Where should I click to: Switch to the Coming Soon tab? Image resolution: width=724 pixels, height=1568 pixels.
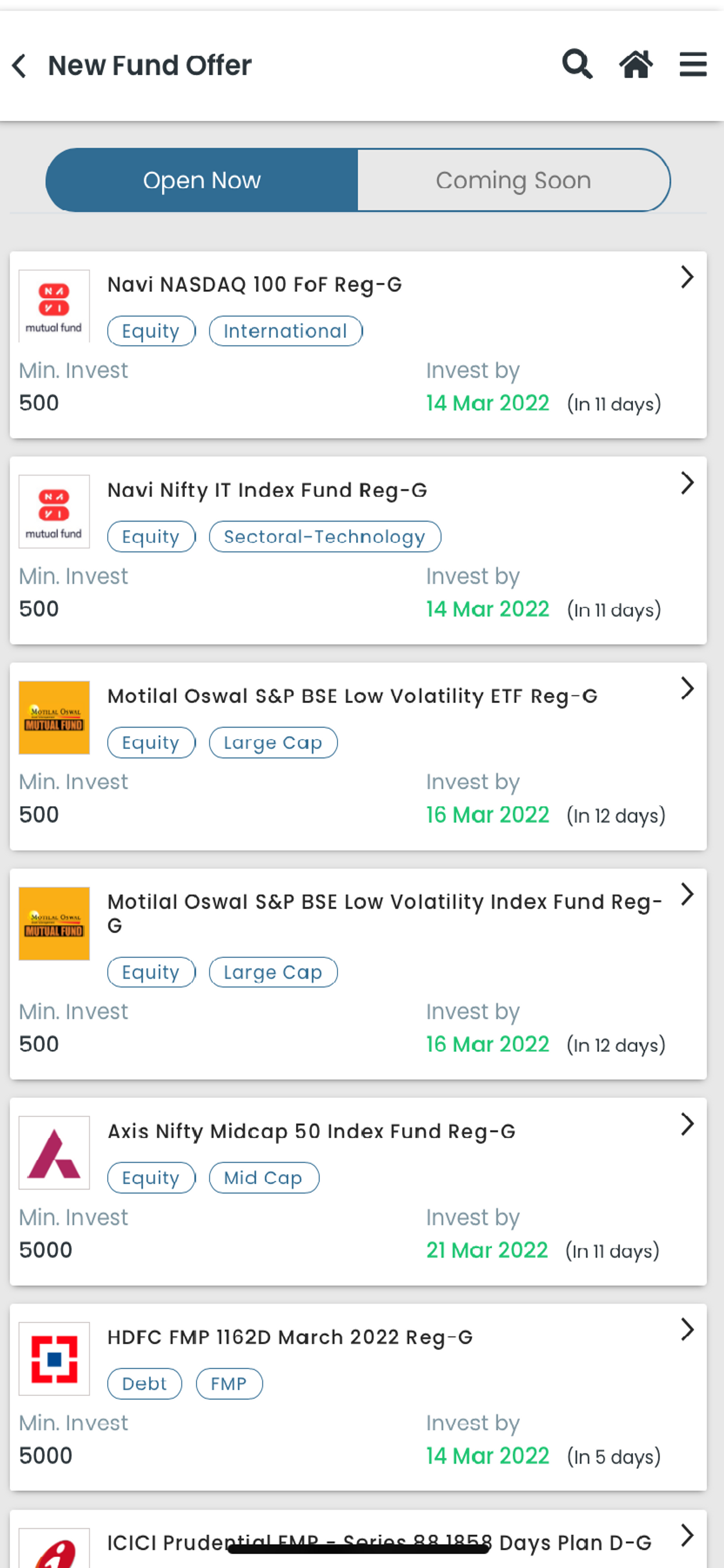point(514,180)
